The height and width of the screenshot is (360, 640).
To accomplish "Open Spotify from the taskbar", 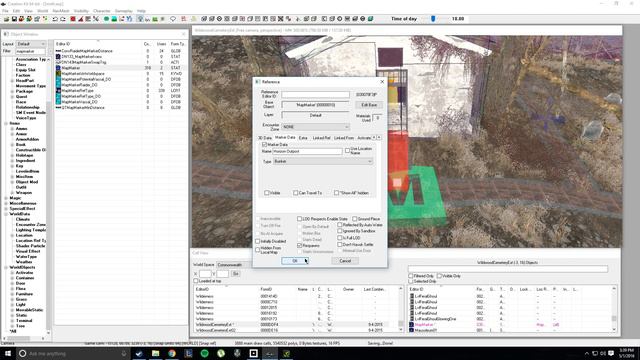I will coord(204,353).
